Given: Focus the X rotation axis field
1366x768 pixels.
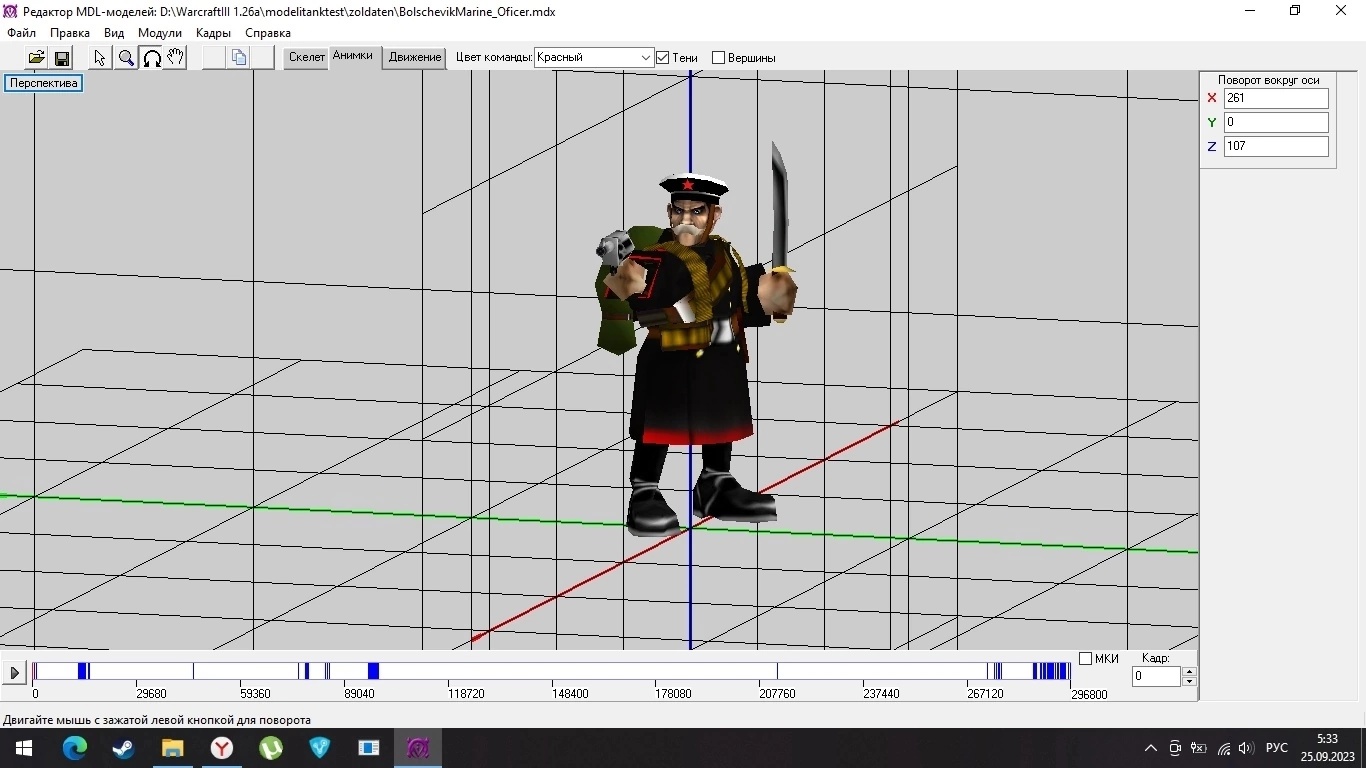Looking at the screenshot, I should pos(1276,98).
